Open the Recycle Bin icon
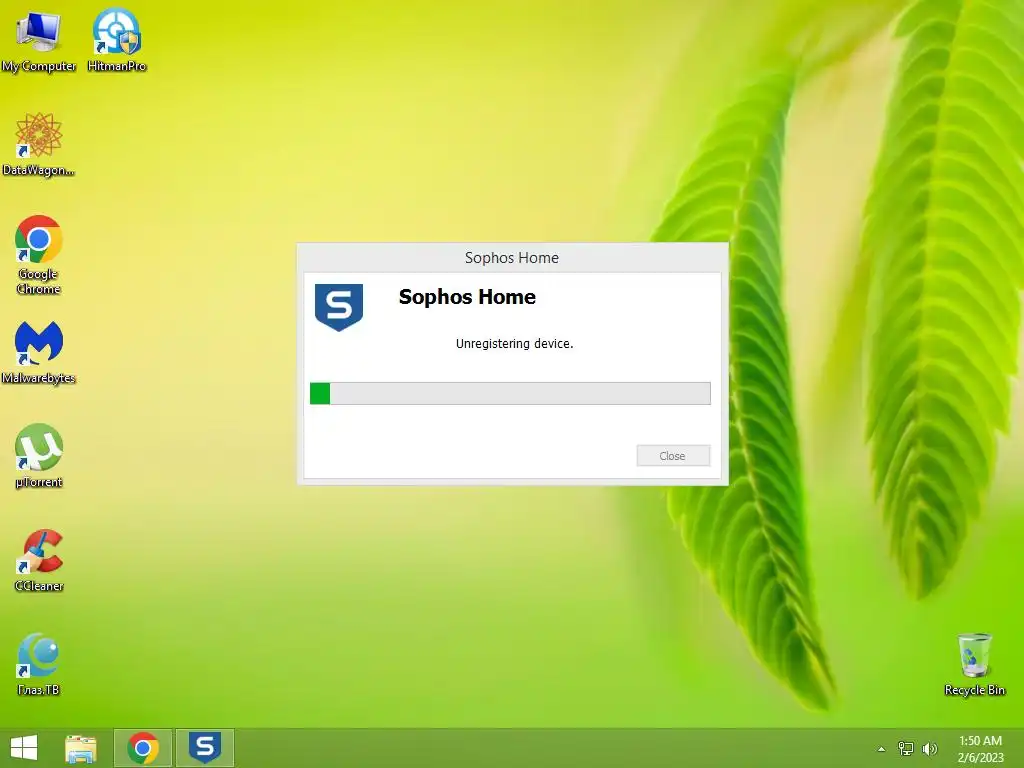This screenshot has height=768, width=1024. [974, 664]
